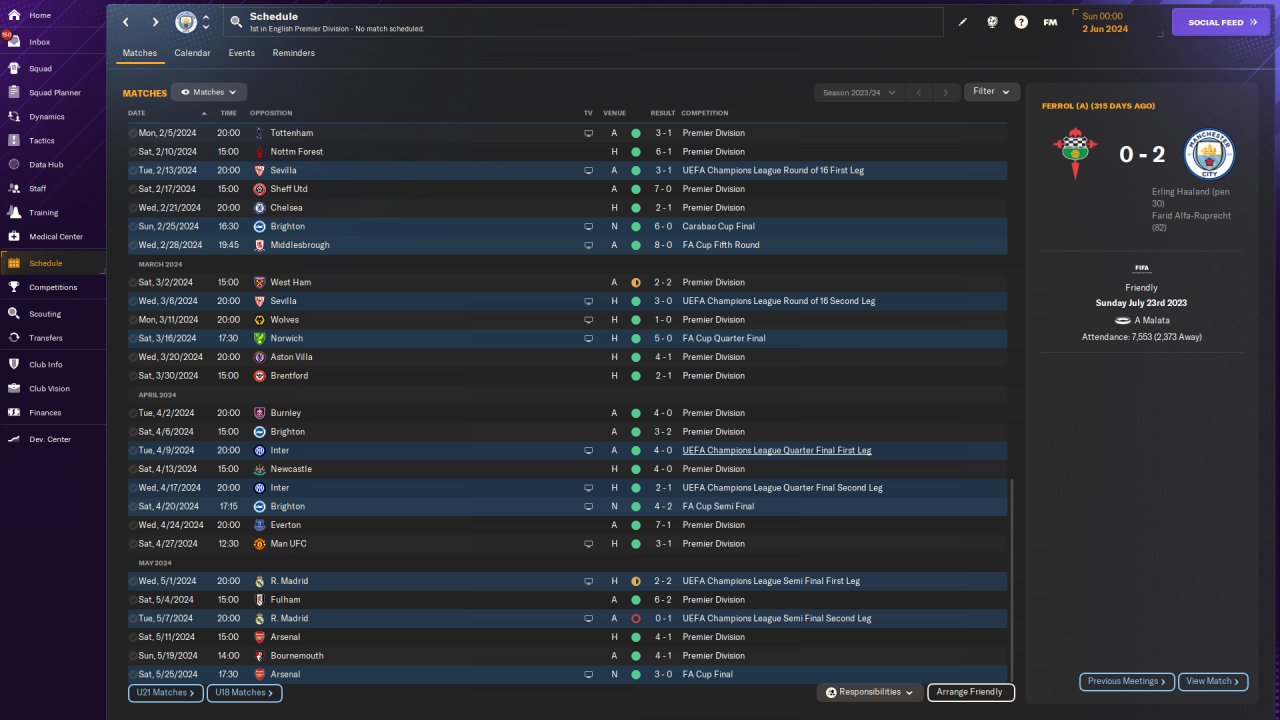Click the Manchester City crest in match panel

pos(1209,154)
